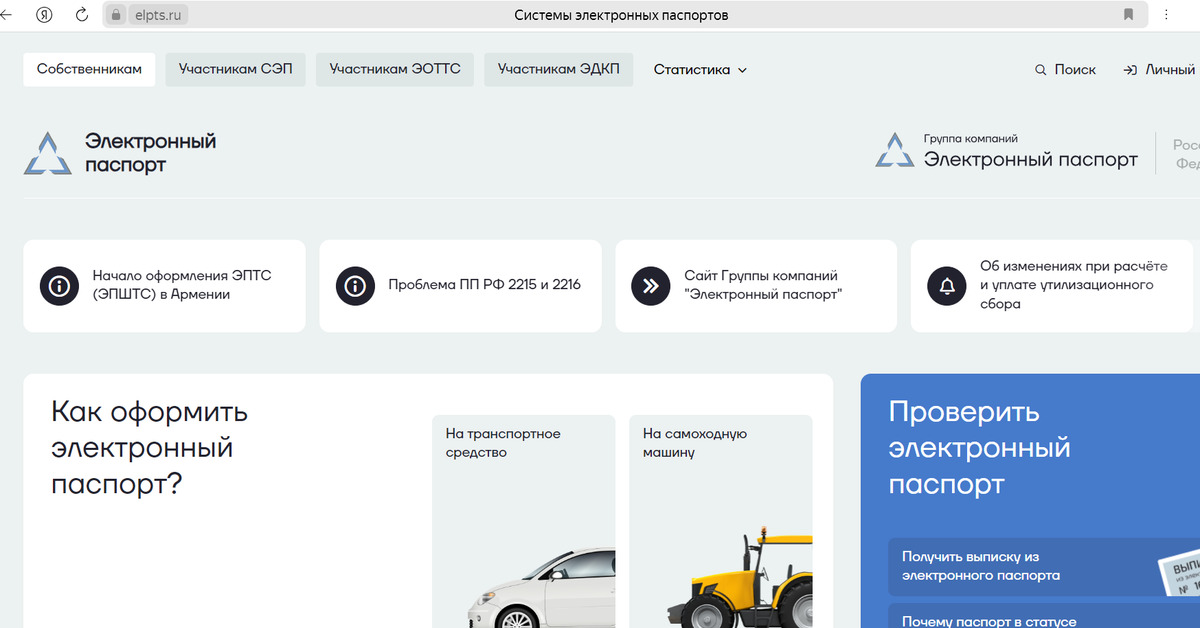
Task: Open the Участникам ЭОТТС tab
Action: point(395,70)
